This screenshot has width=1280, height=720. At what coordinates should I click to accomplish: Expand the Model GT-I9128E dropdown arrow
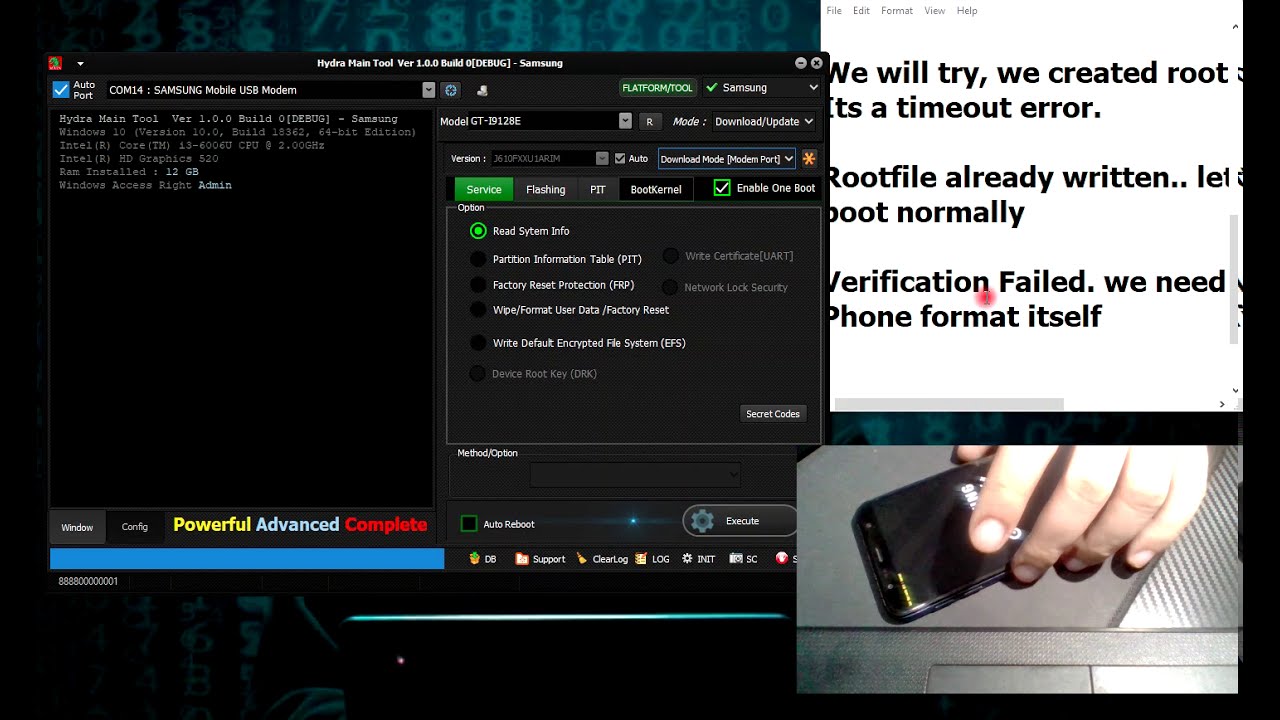625,121
